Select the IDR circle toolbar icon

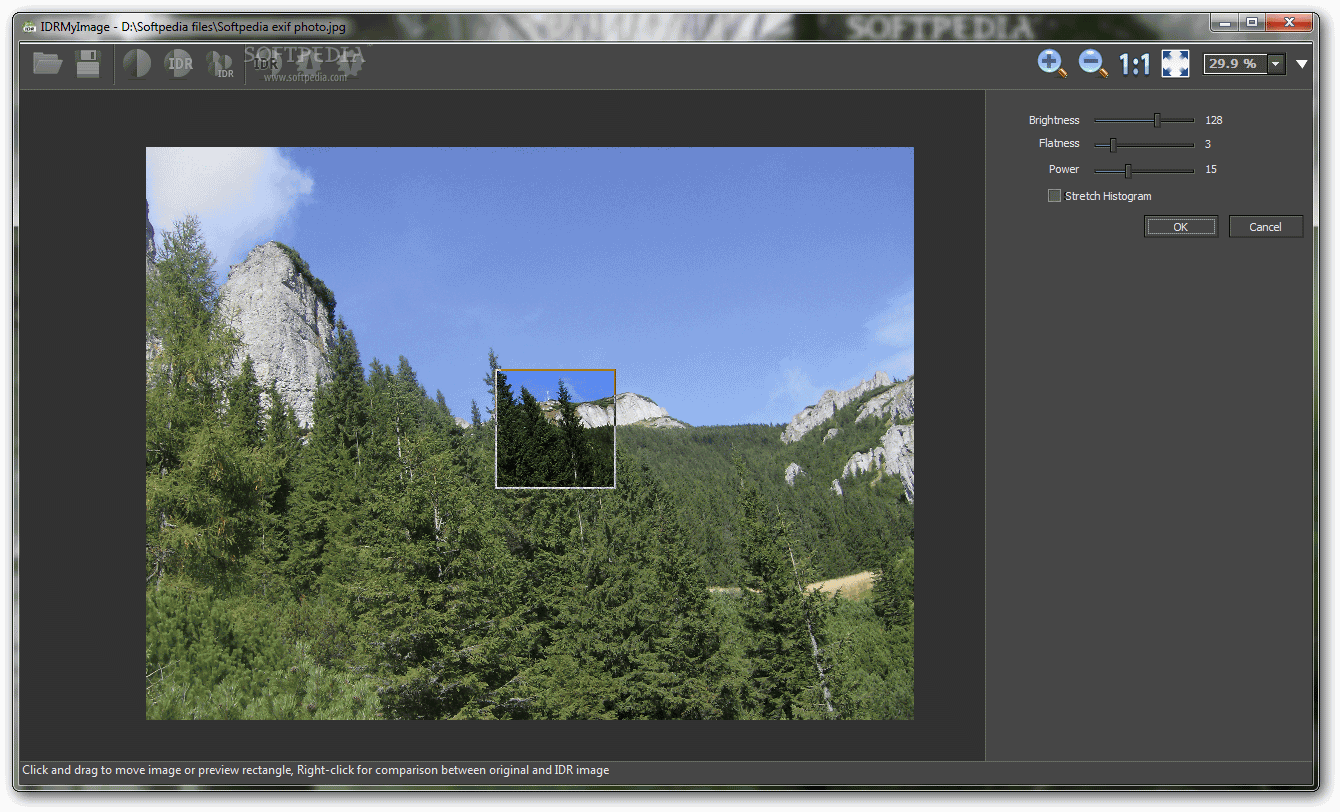(x=179, y=65)
